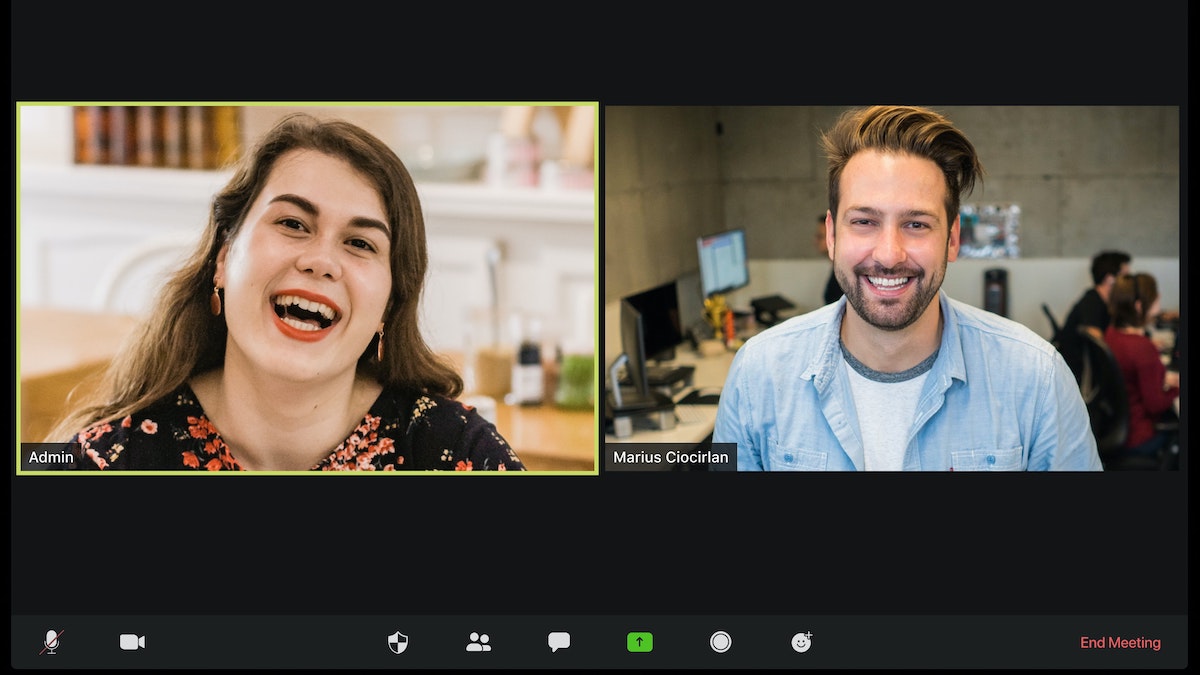Click the smiling man's face in Marius video

pos(890,240)
